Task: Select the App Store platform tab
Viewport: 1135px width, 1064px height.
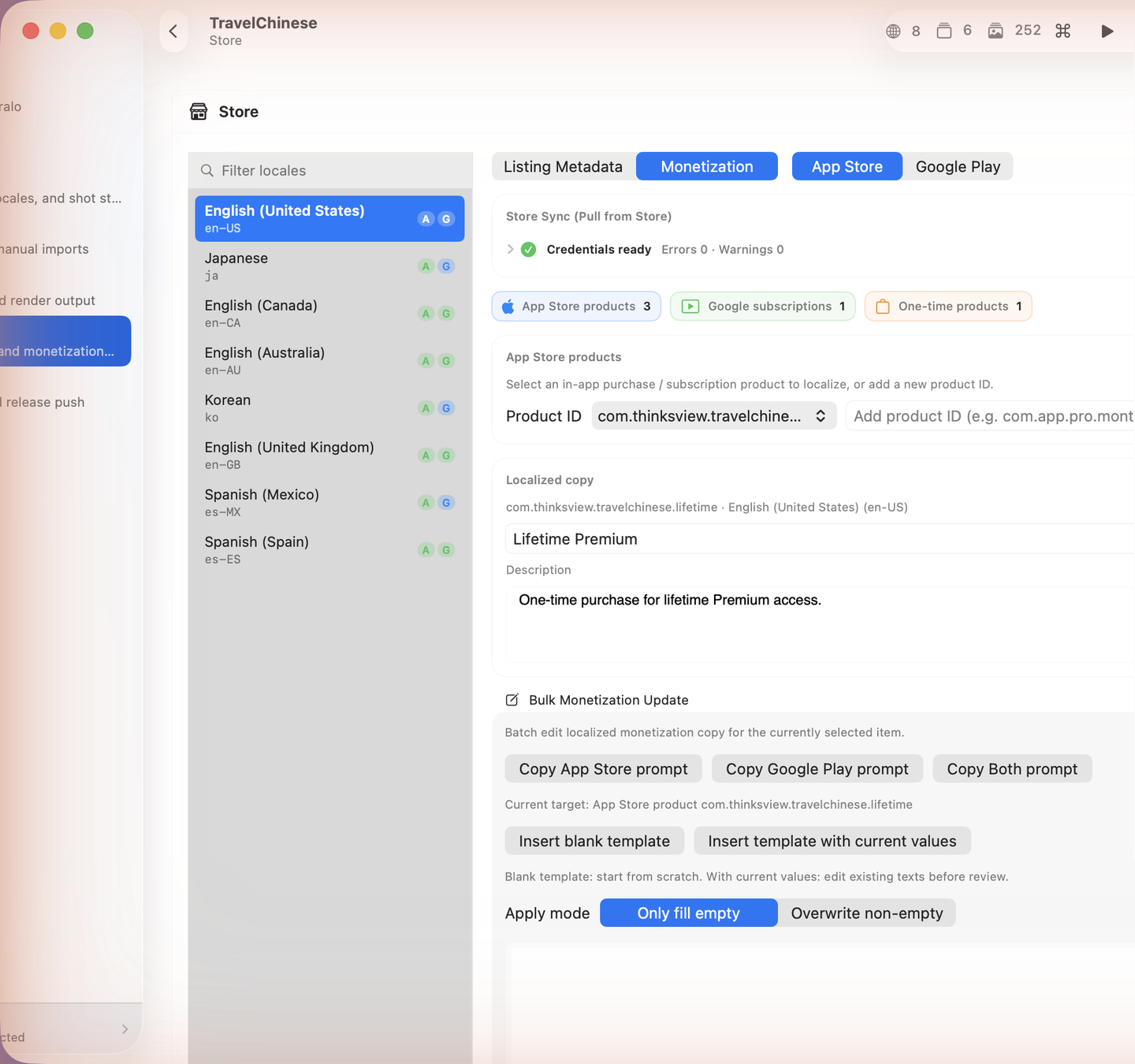Action: pyautogui.click(x=847, y=166)
